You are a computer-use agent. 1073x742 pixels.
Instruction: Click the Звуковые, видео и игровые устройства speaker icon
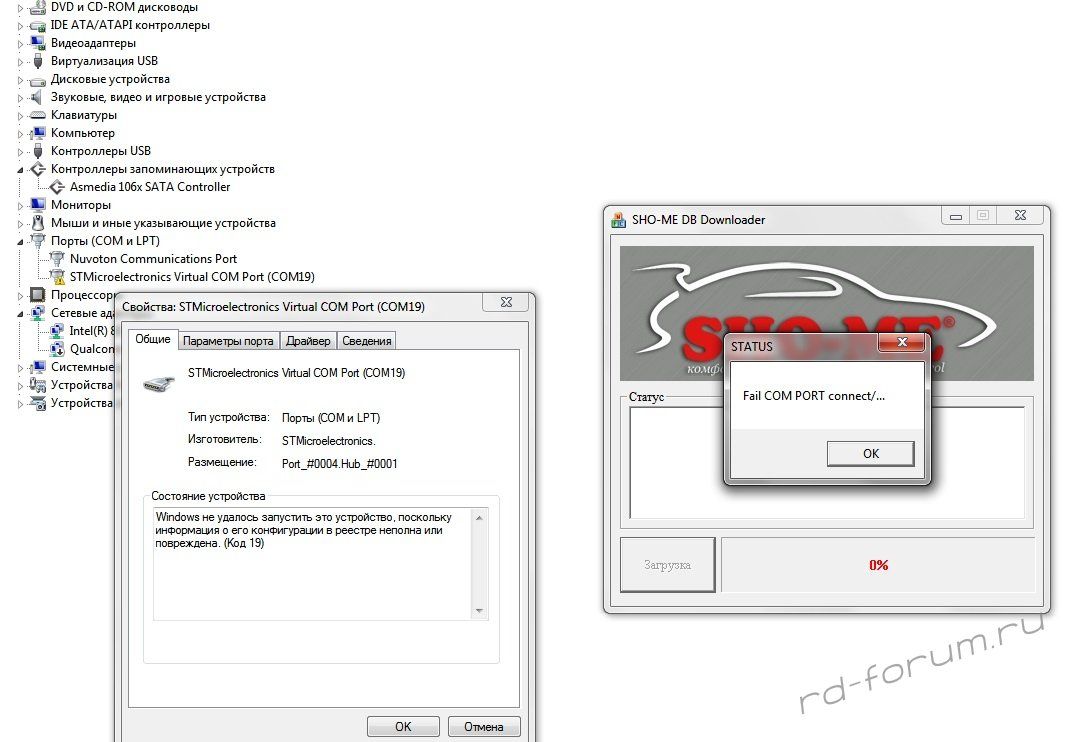pos(38,97)
